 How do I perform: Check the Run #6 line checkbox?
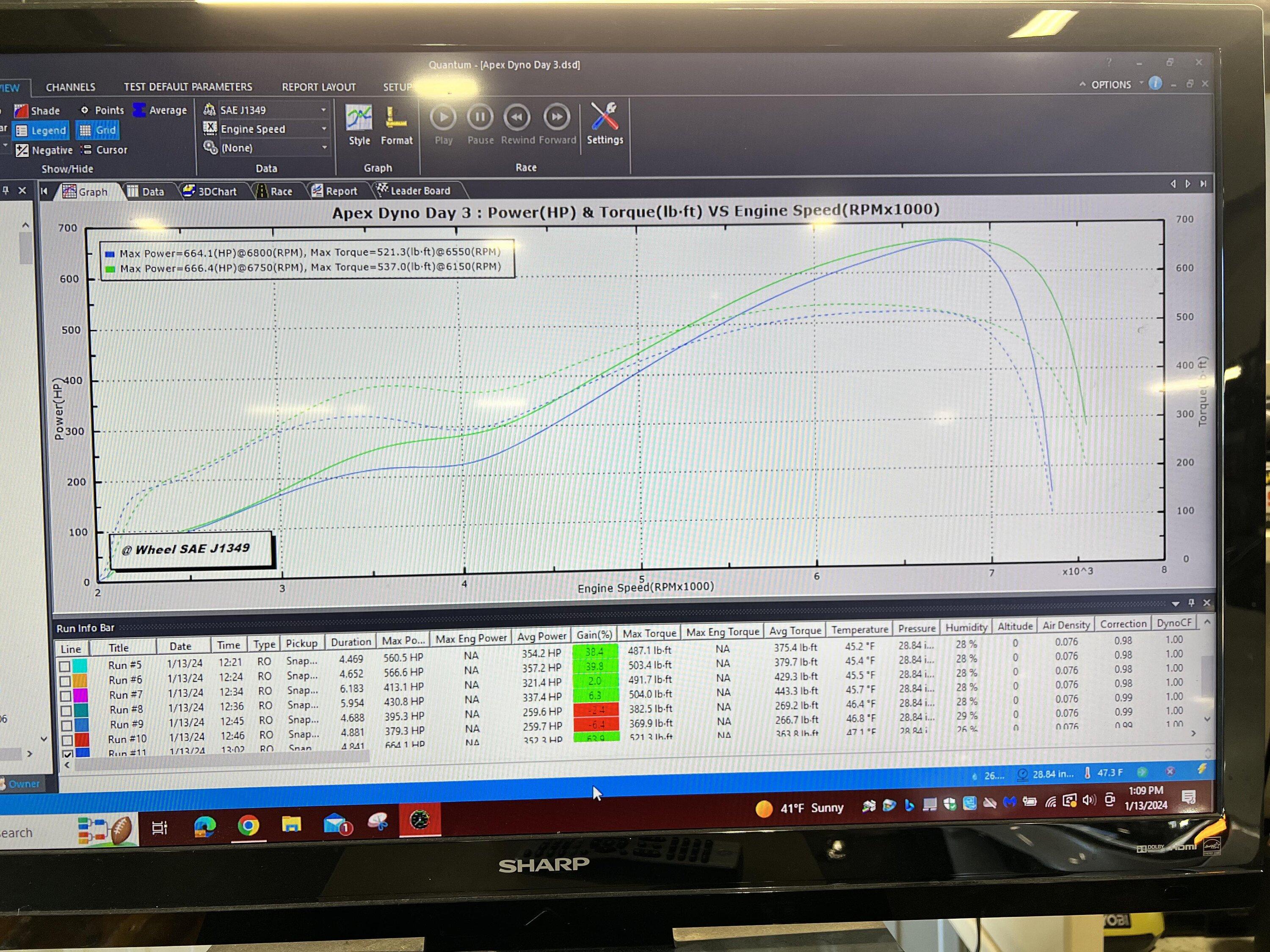(x=66, y=681)
